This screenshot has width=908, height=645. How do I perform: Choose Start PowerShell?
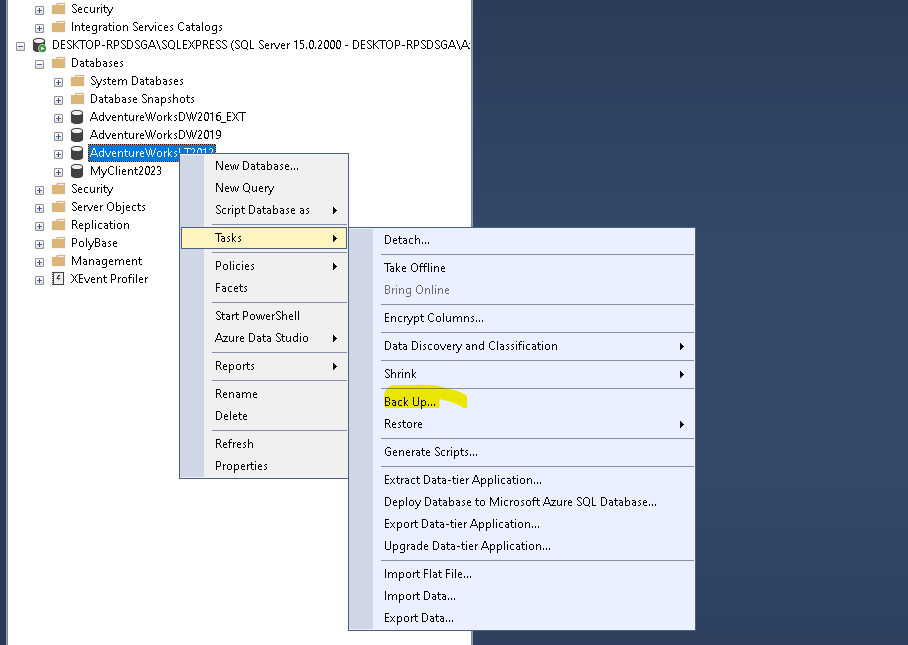click(264, 316)
